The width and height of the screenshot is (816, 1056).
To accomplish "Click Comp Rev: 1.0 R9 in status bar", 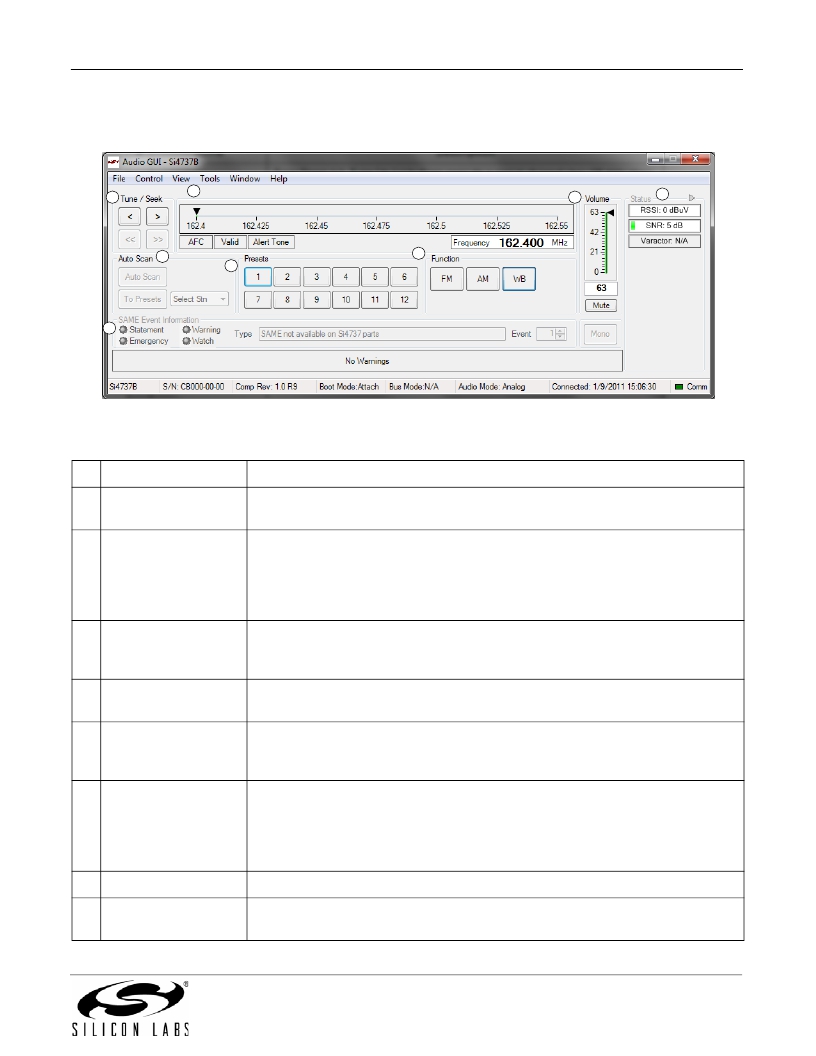I will click(266, 387).
